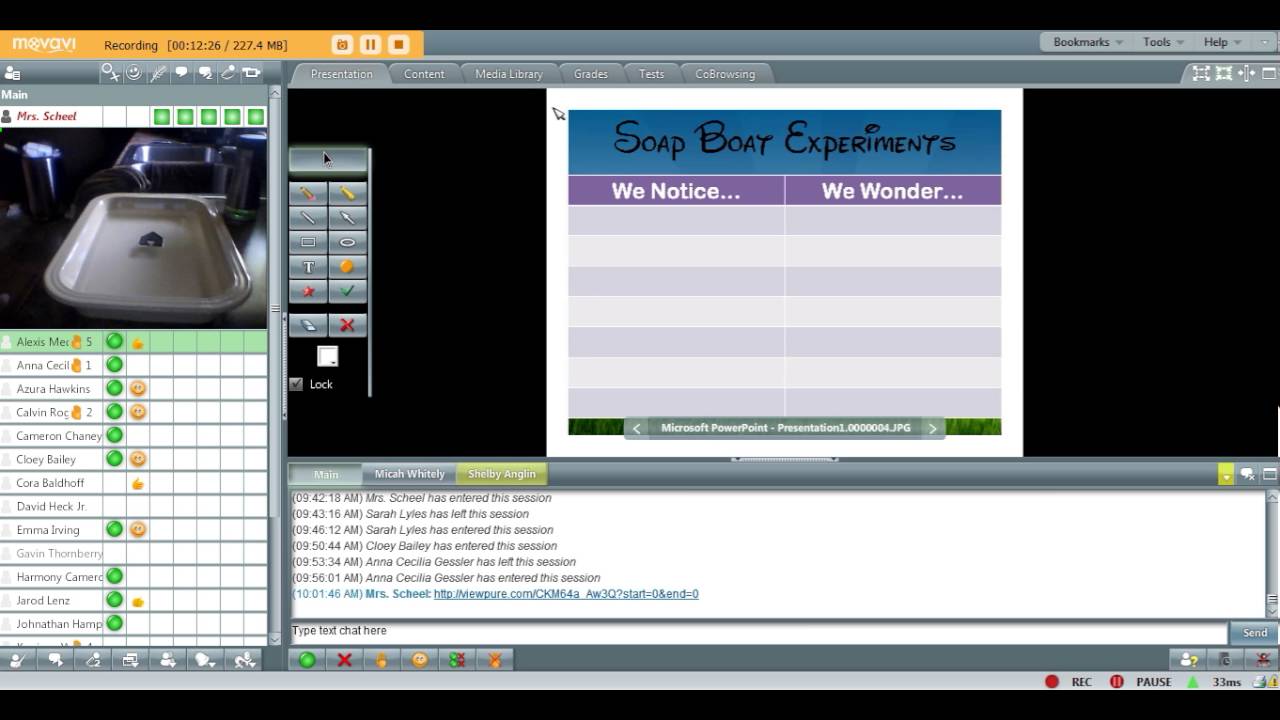
Task: Open the whiteboard color picker dropdown
Action: tap(327, 356)
